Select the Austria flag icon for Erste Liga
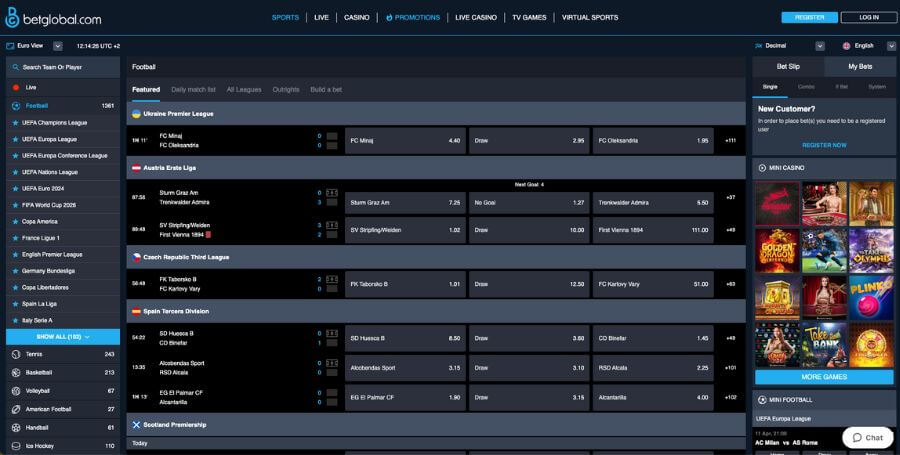 pyautogui.click(x=136, y=168)
